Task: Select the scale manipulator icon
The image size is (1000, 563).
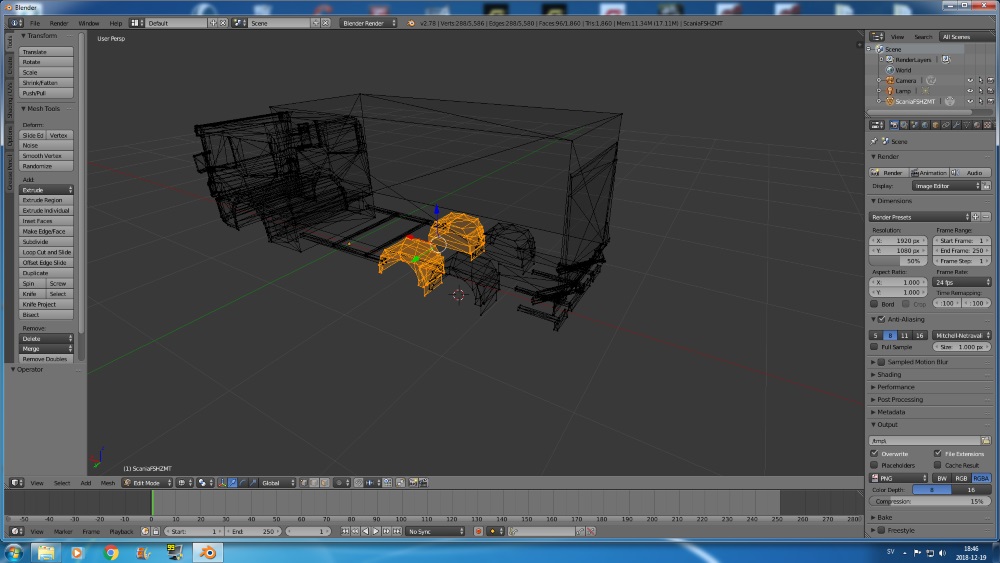Action: click(x=253, y=483)
